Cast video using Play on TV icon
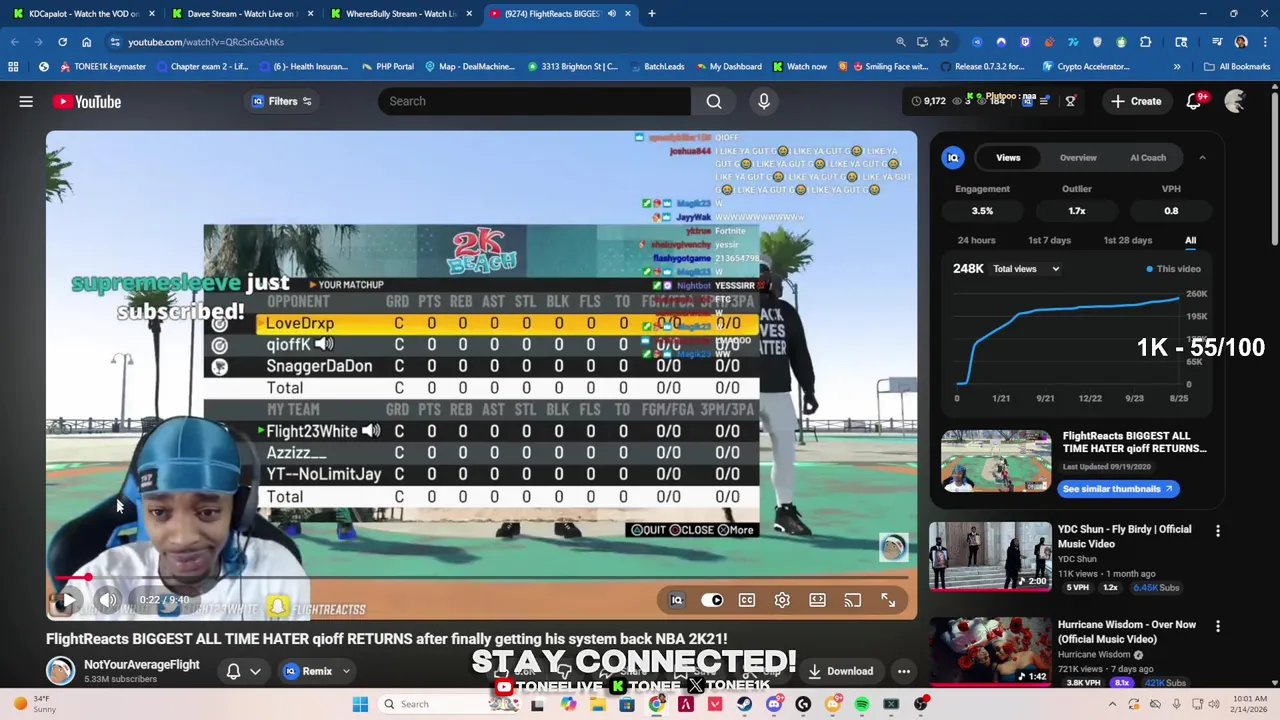The image size is (1280, 720). click(x=852, y=600)
